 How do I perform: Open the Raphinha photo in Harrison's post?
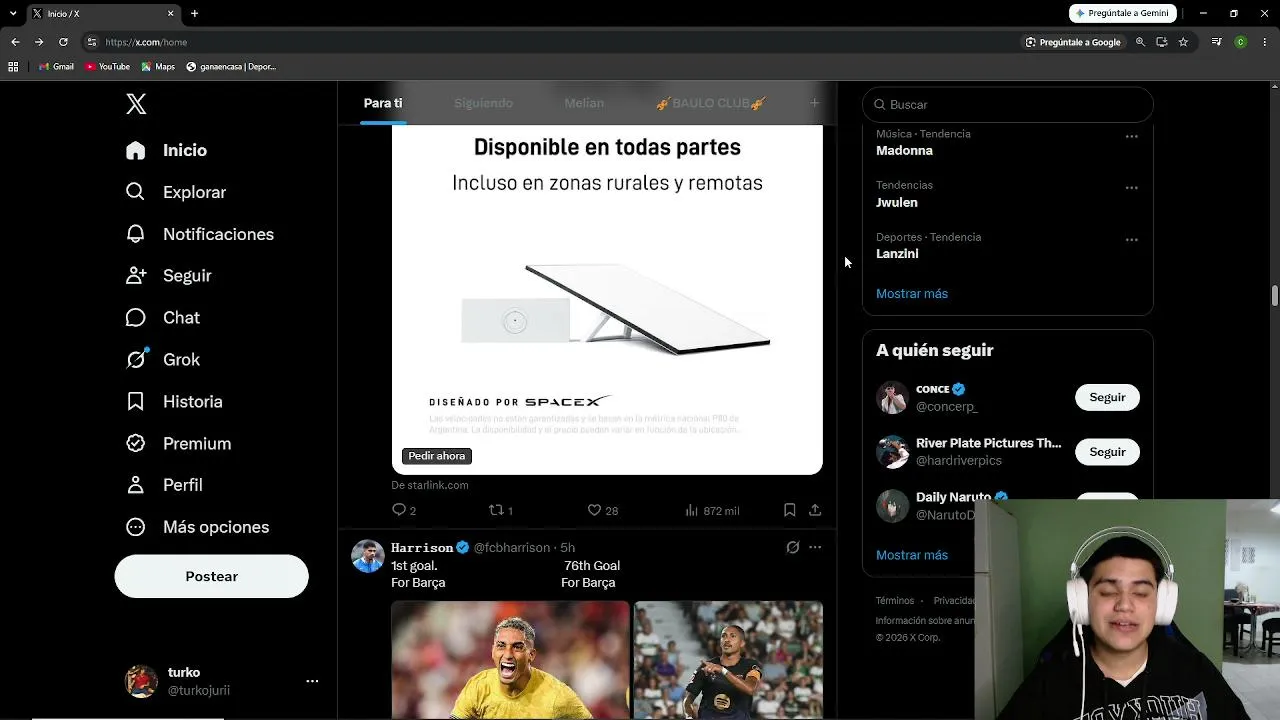(510, 660)
